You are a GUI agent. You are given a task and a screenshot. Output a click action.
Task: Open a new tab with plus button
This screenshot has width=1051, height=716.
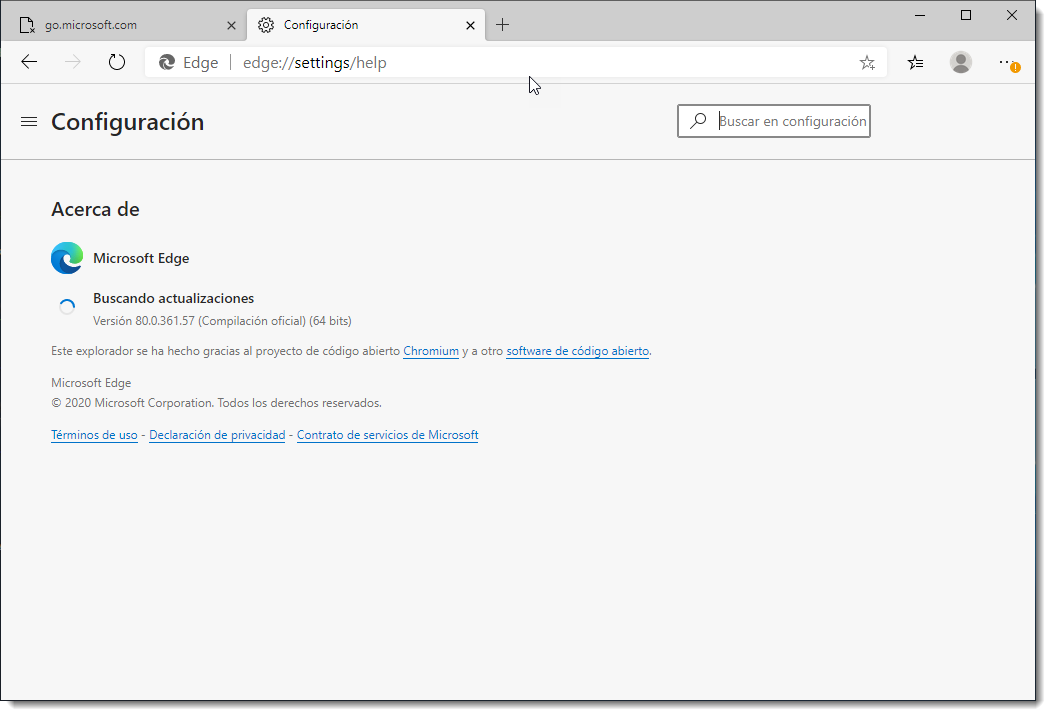point(503,25)
